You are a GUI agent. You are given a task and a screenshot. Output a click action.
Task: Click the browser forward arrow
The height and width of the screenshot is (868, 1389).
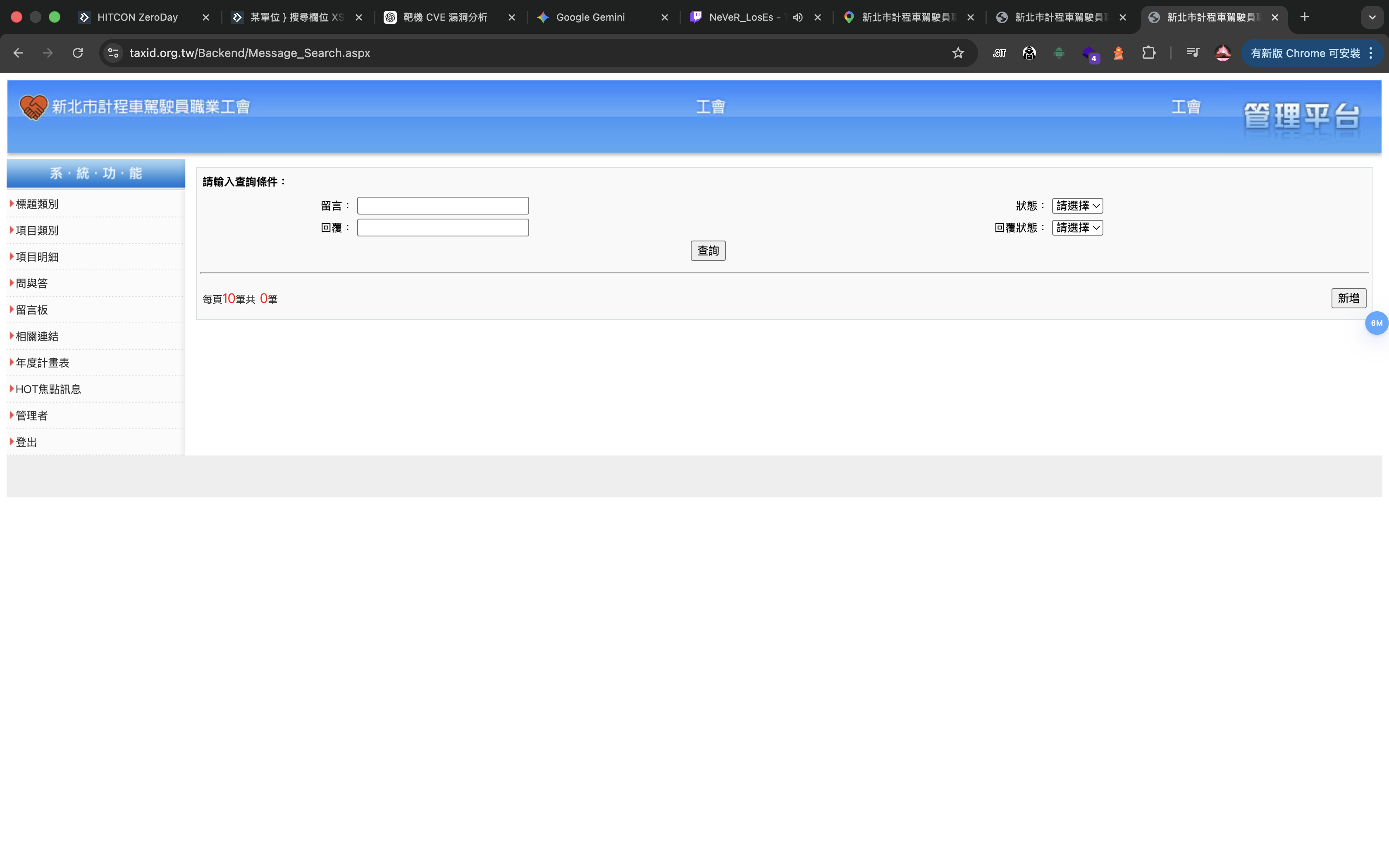(x=48, y=53)
